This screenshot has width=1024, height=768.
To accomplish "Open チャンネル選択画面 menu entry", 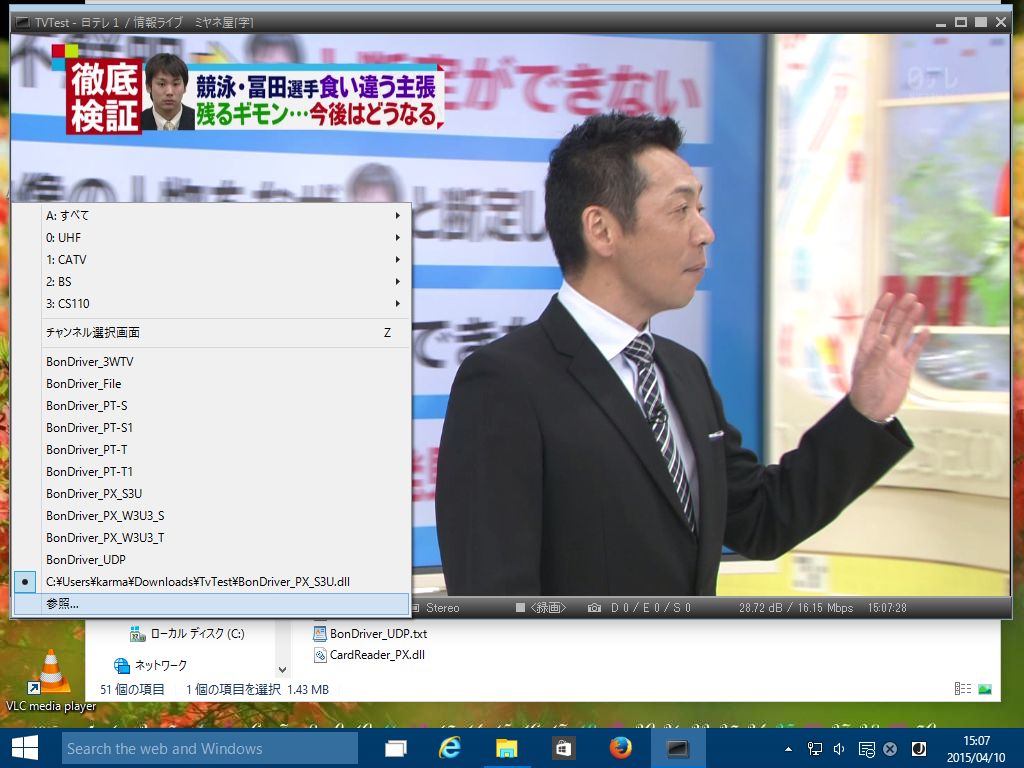I will [x=212, y=332].
